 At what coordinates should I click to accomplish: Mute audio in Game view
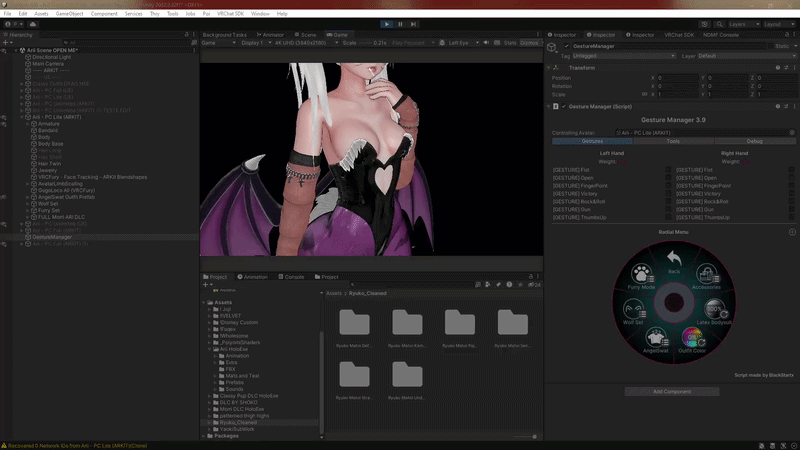486,43
